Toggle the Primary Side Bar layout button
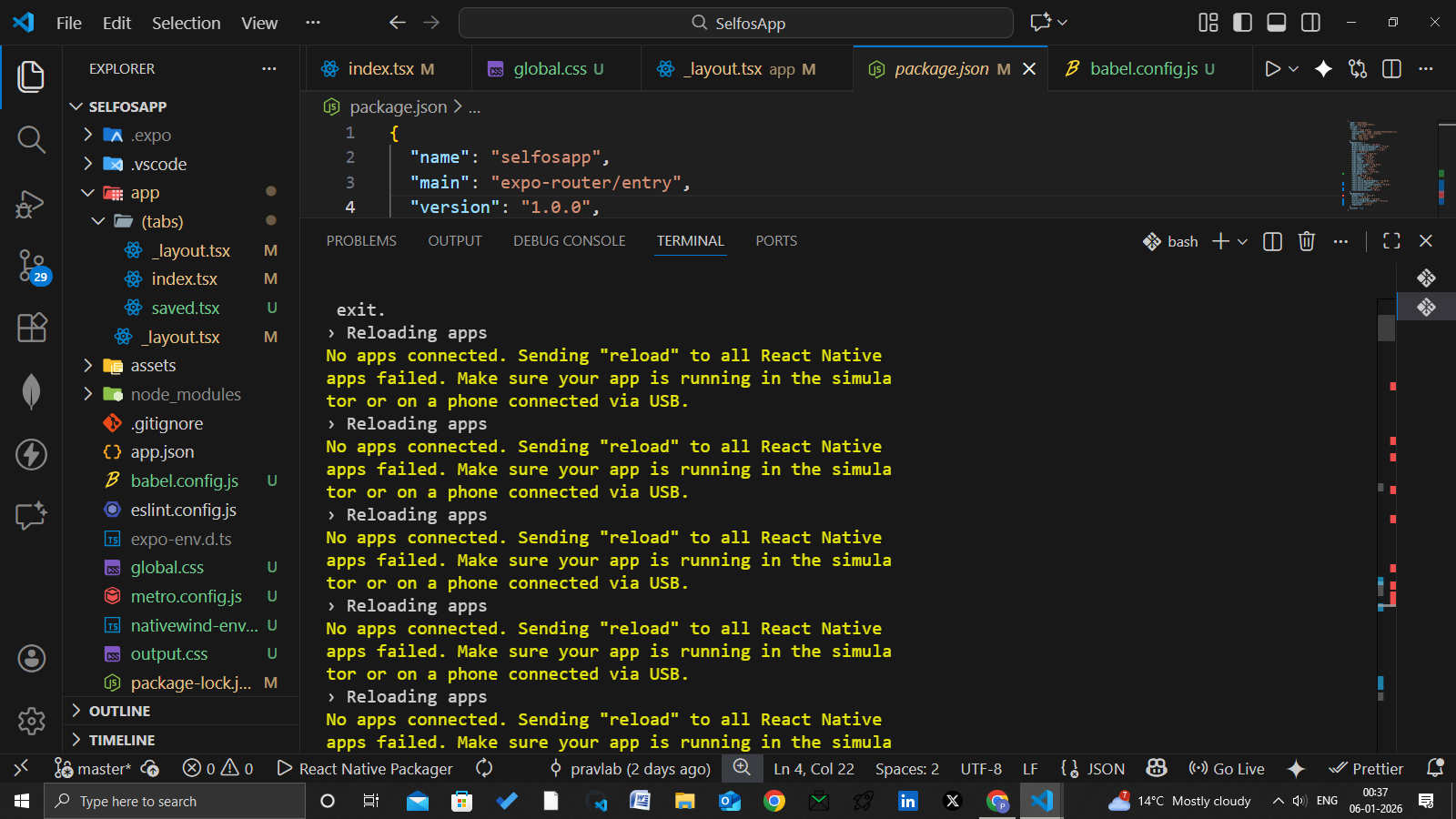This screenshot has width=1456, height=819. pos(1242,23)
